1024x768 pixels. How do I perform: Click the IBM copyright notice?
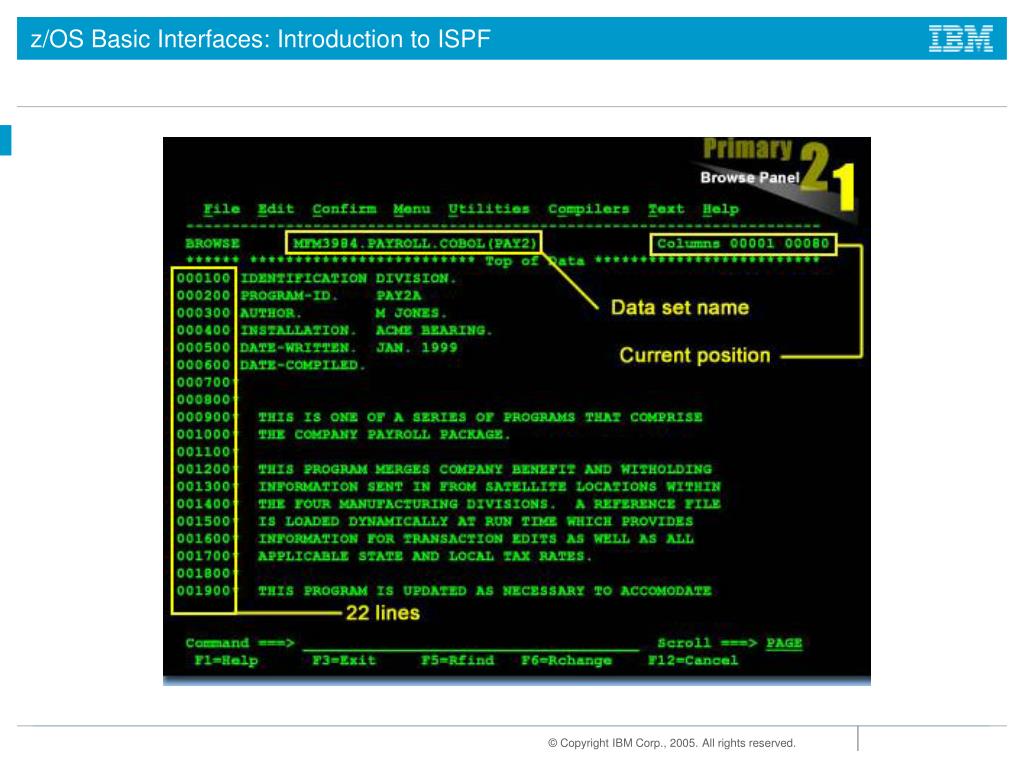(x=672, y=743)
